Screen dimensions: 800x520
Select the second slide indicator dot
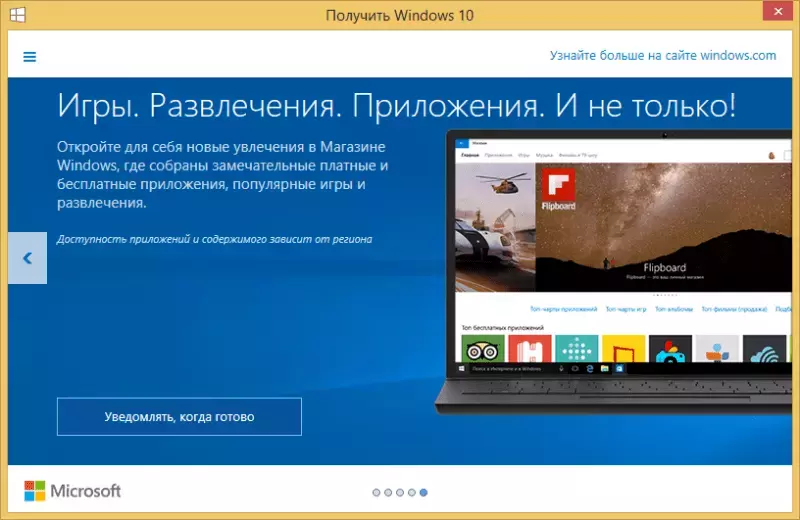[388, 492]
